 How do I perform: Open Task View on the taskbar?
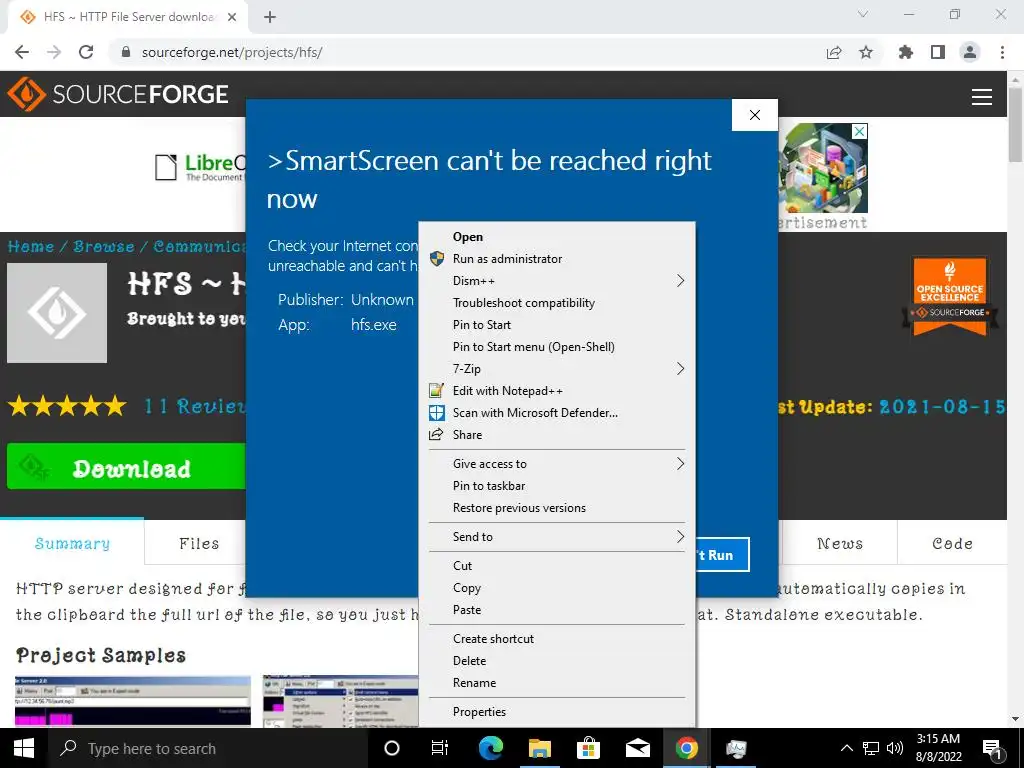click(440, 748)
